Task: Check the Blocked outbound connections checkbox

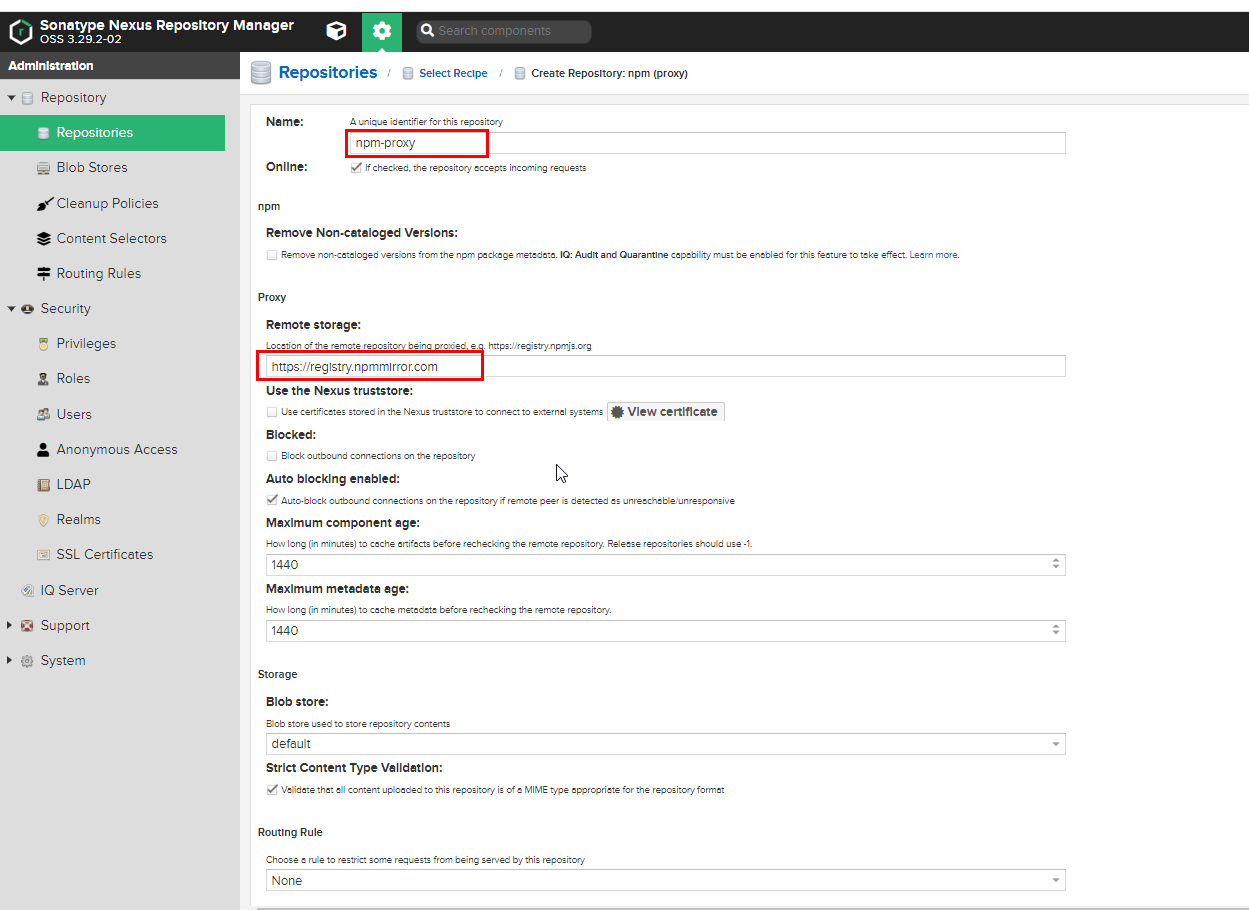Action: [x=272, y=456]
